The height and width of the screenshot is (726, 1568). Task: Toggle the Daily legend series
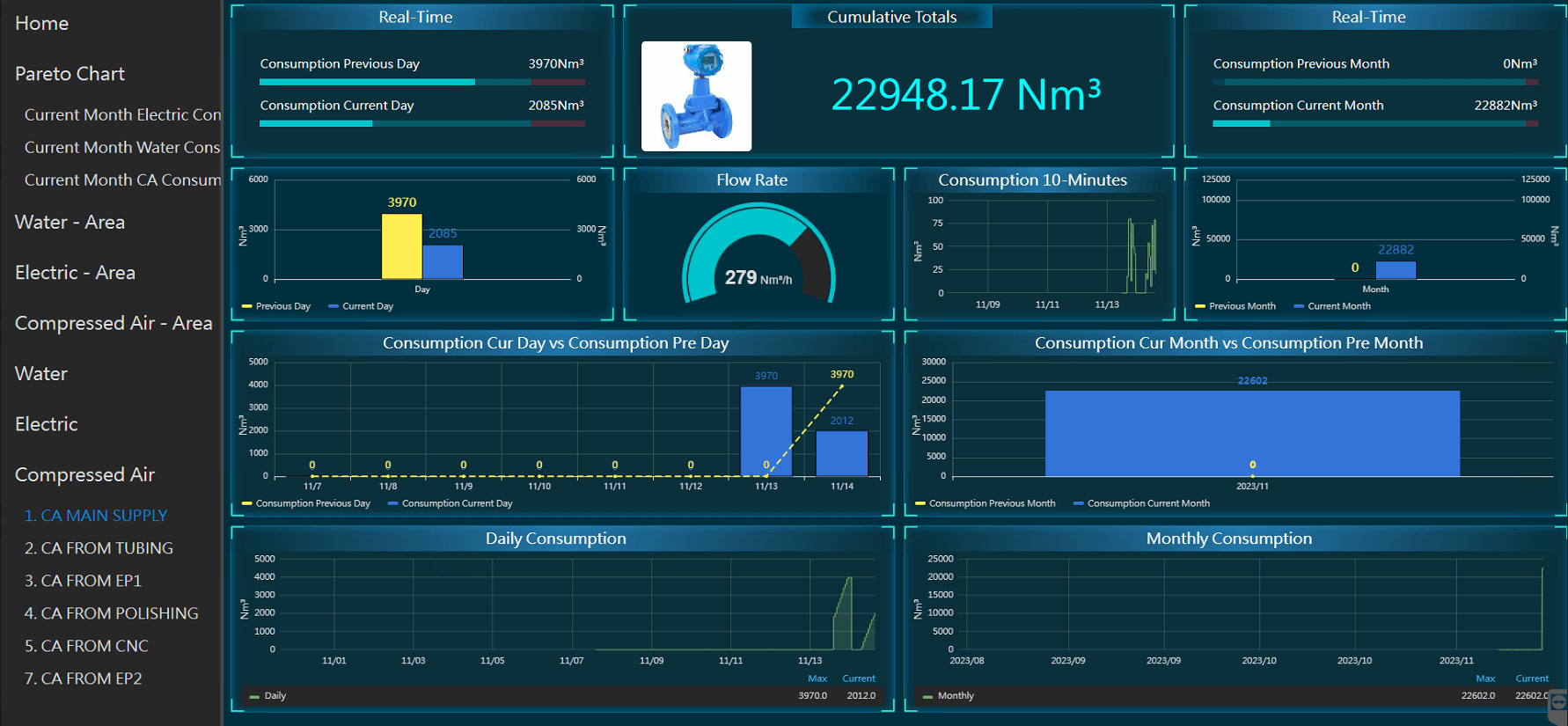click(x=275, y=695)
